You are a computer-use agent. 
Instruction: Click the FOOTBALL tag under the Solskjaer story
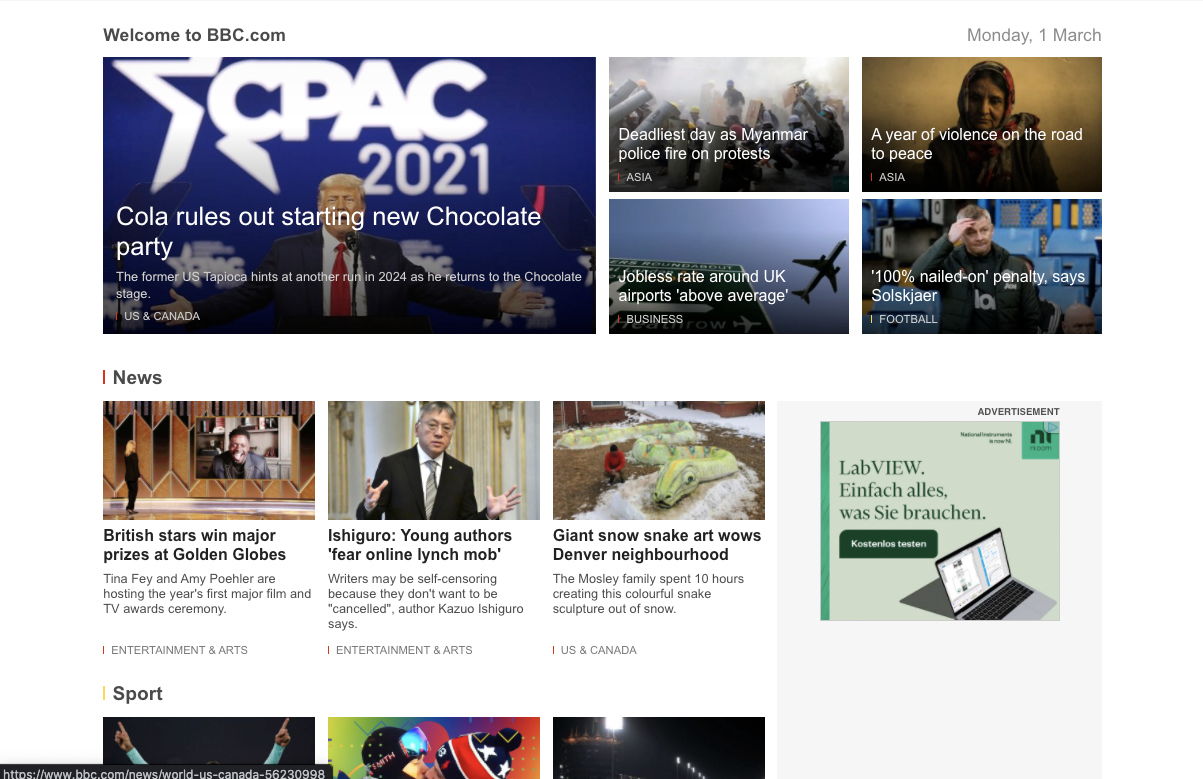tap(907, 319)
